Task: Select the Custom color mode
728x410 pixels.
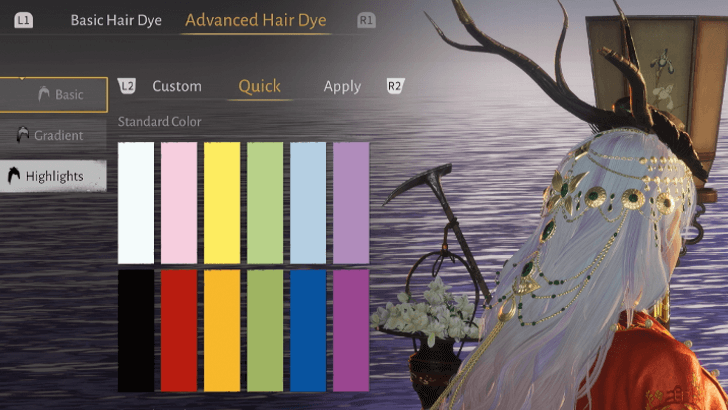Action: tap(177, 87)
